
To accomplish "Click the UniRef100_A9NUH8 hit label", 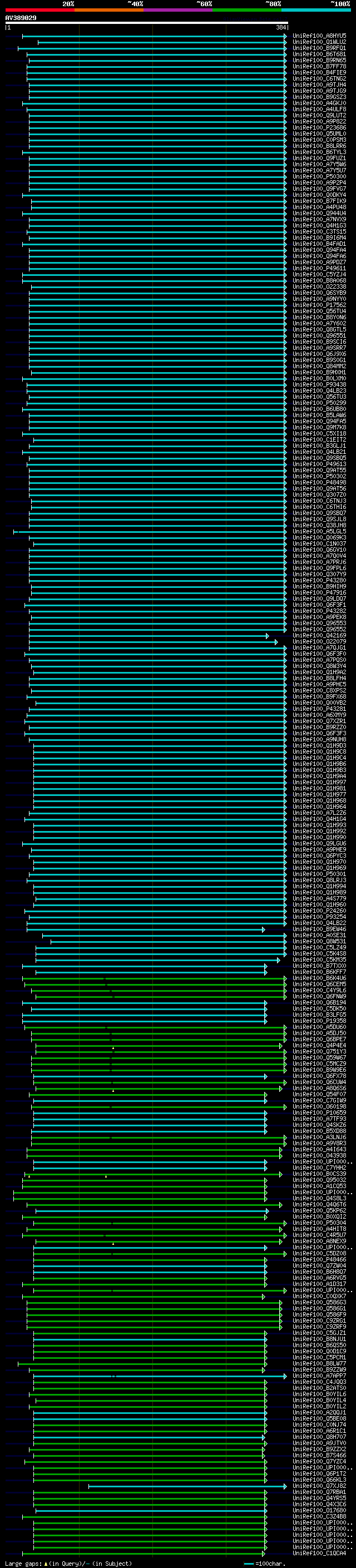I will point(319,740).
